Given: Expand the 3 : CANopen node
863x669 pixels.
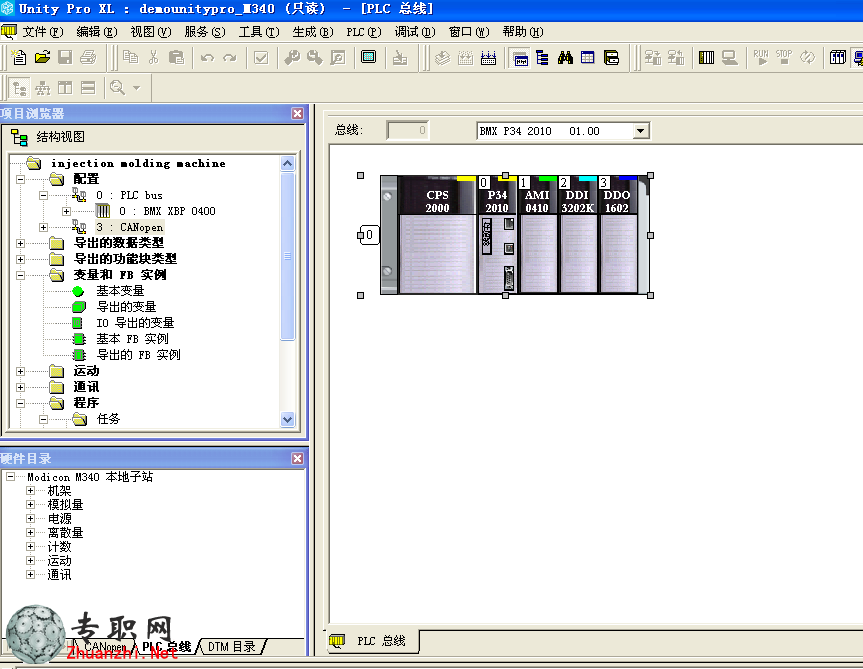Looking at the screenshot, I should pos(43,227).
